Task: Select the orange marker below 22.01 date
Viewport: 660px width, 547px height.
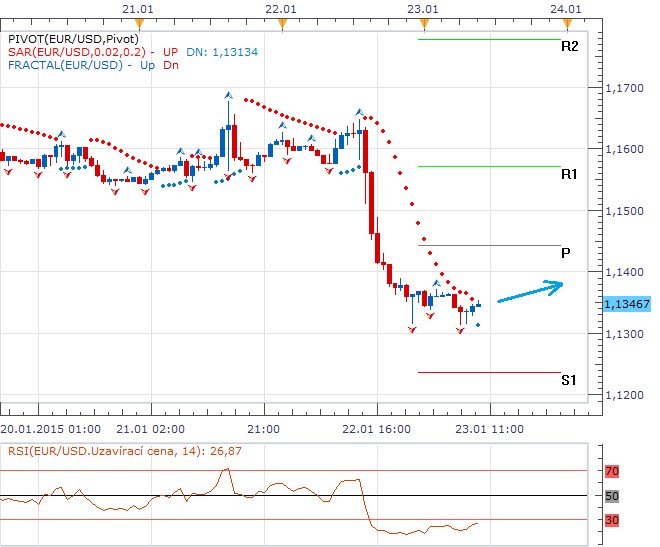Action: coord(284,22)
